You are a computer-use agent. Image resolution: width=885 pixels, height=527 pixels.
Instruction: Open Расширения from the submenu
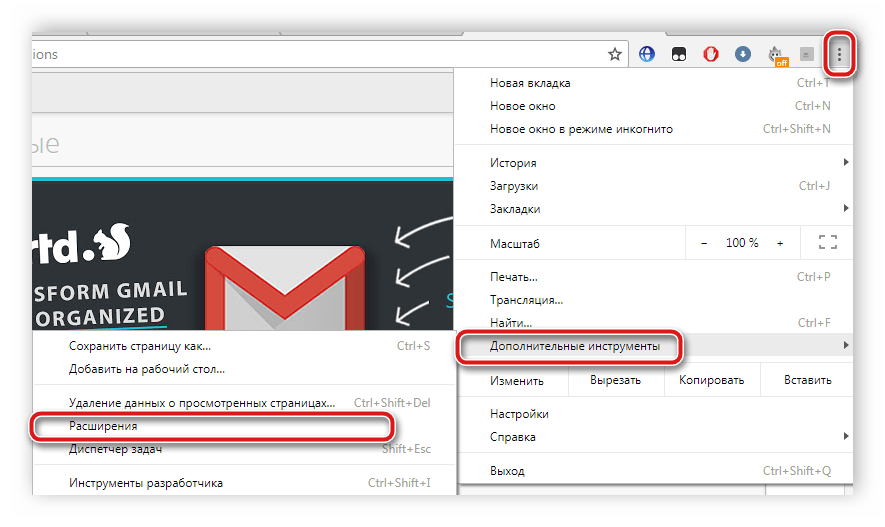pos(244,426)
